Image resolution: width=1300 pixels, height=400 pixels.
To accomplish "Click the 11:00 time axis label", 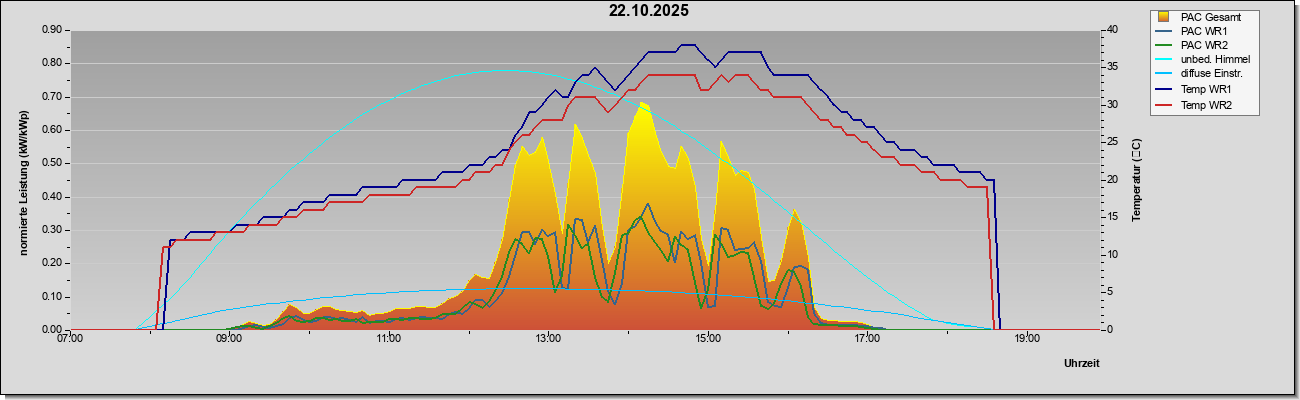I will tap(388, 338).
